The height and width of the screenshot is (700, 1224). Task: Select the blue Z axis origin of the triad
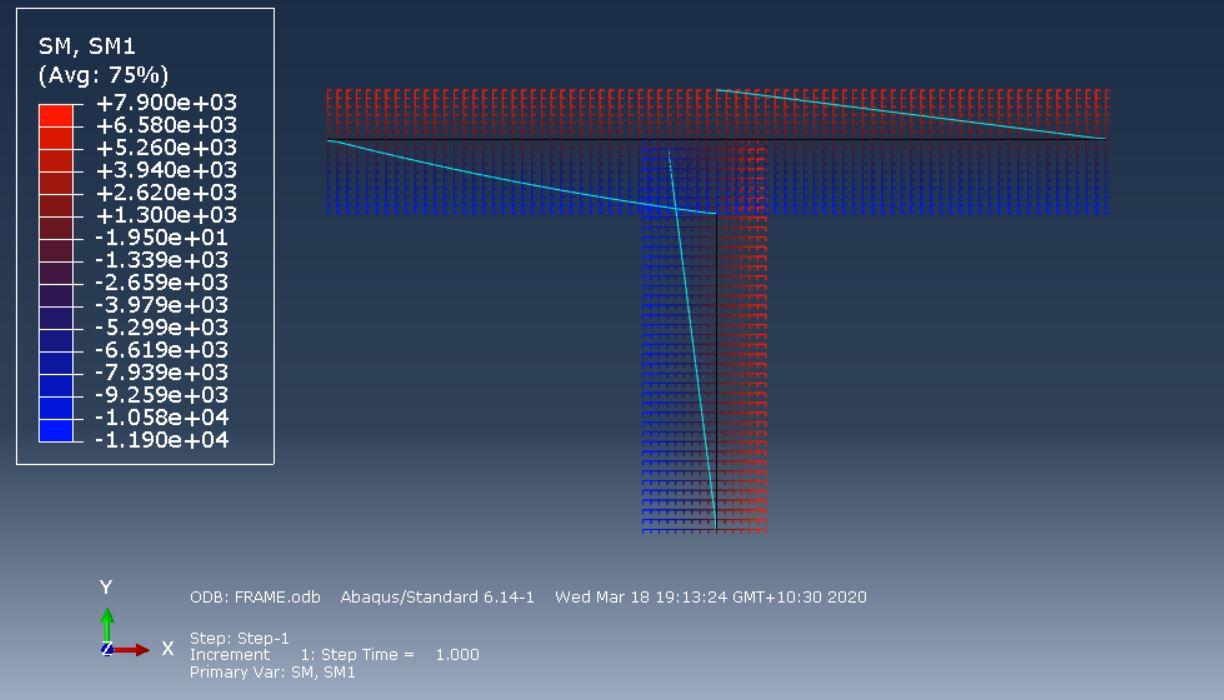point(107,649)
